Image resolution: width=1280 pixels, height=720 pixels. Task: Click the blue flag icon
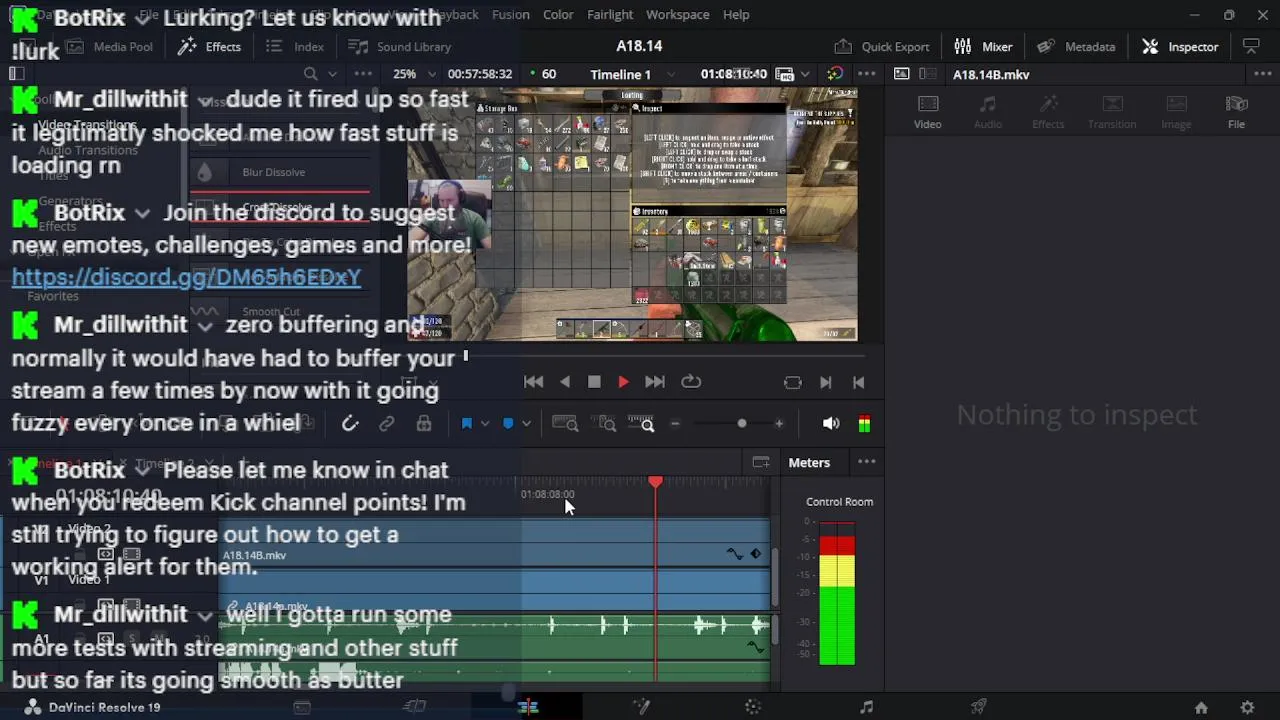pos(466,424)
